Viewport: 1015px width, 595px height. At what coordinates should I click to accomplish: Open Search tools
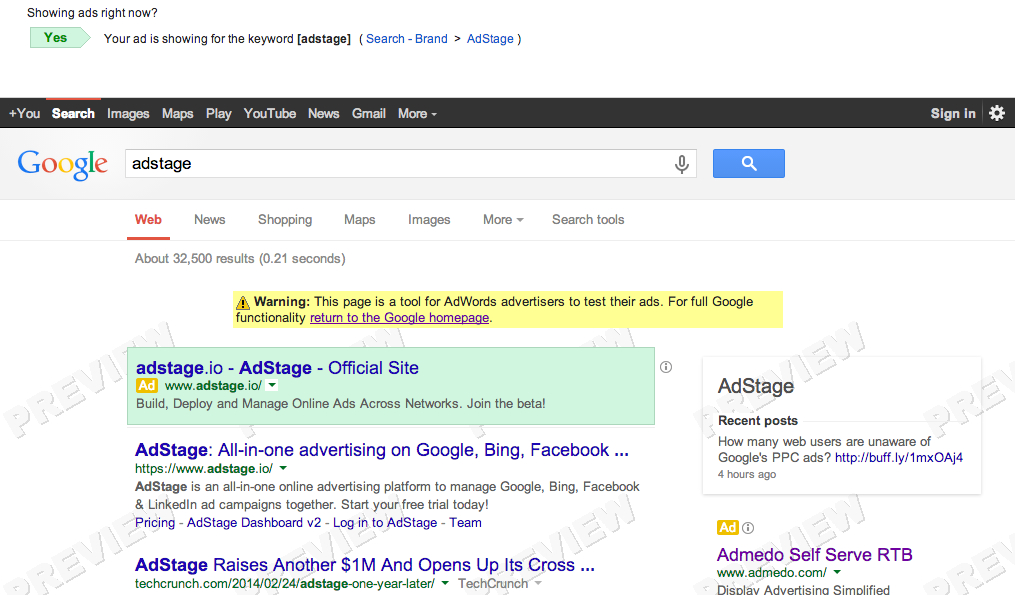588,220
